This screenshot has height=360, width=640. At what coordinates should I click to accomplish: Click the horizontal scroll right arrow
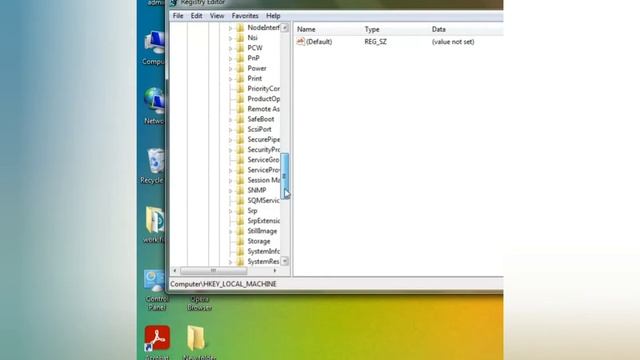point(275,271)
